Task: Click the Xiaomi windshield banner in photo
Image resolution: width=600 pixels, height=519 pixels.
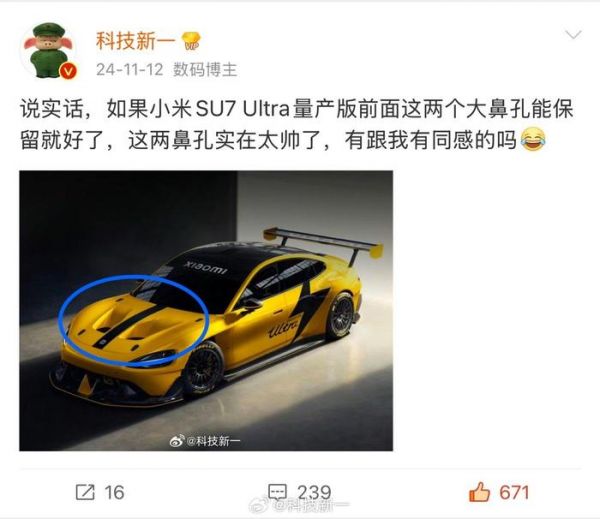Action: pyautogui.click(x=205, y=268)
